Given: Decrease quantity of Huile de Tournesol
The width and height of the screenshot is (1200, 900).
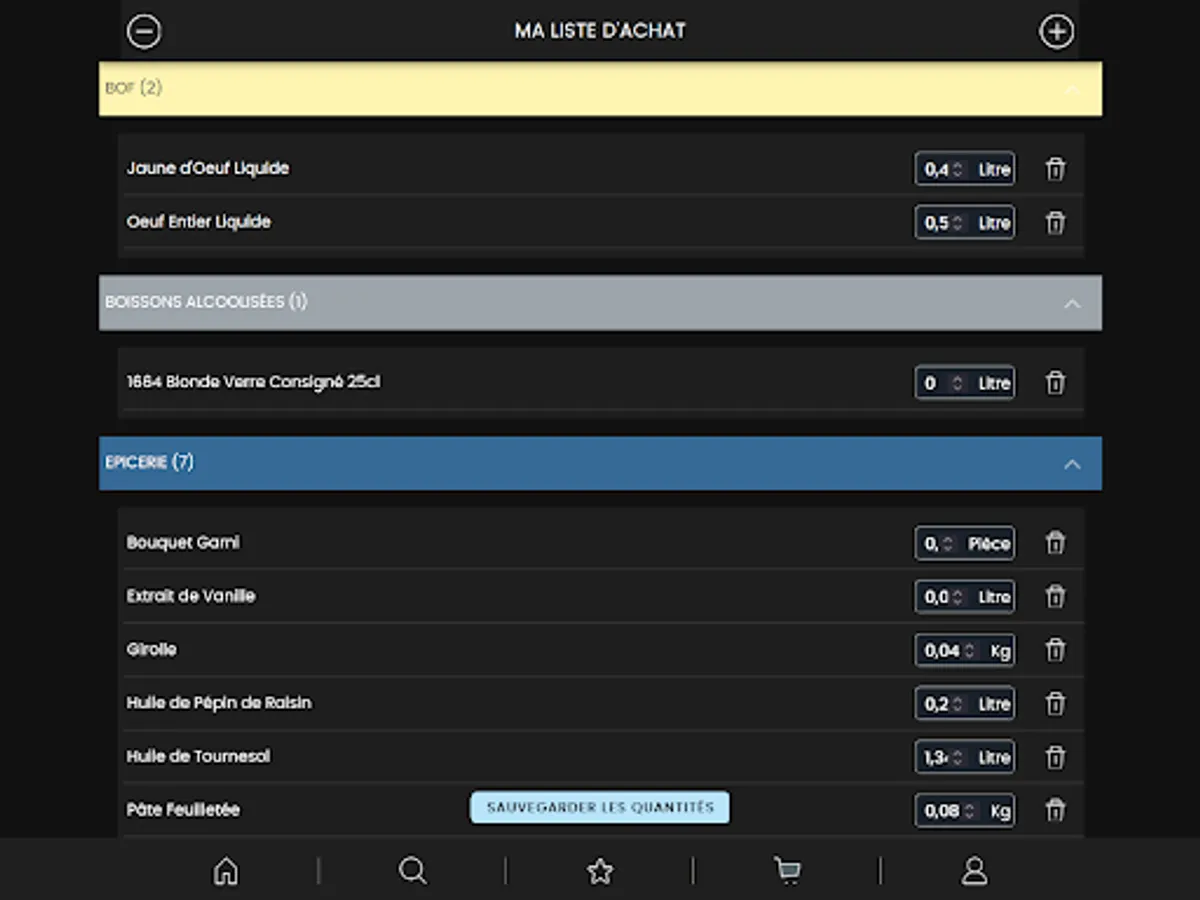Looking at the screenshot, I should tap(956, 761).
